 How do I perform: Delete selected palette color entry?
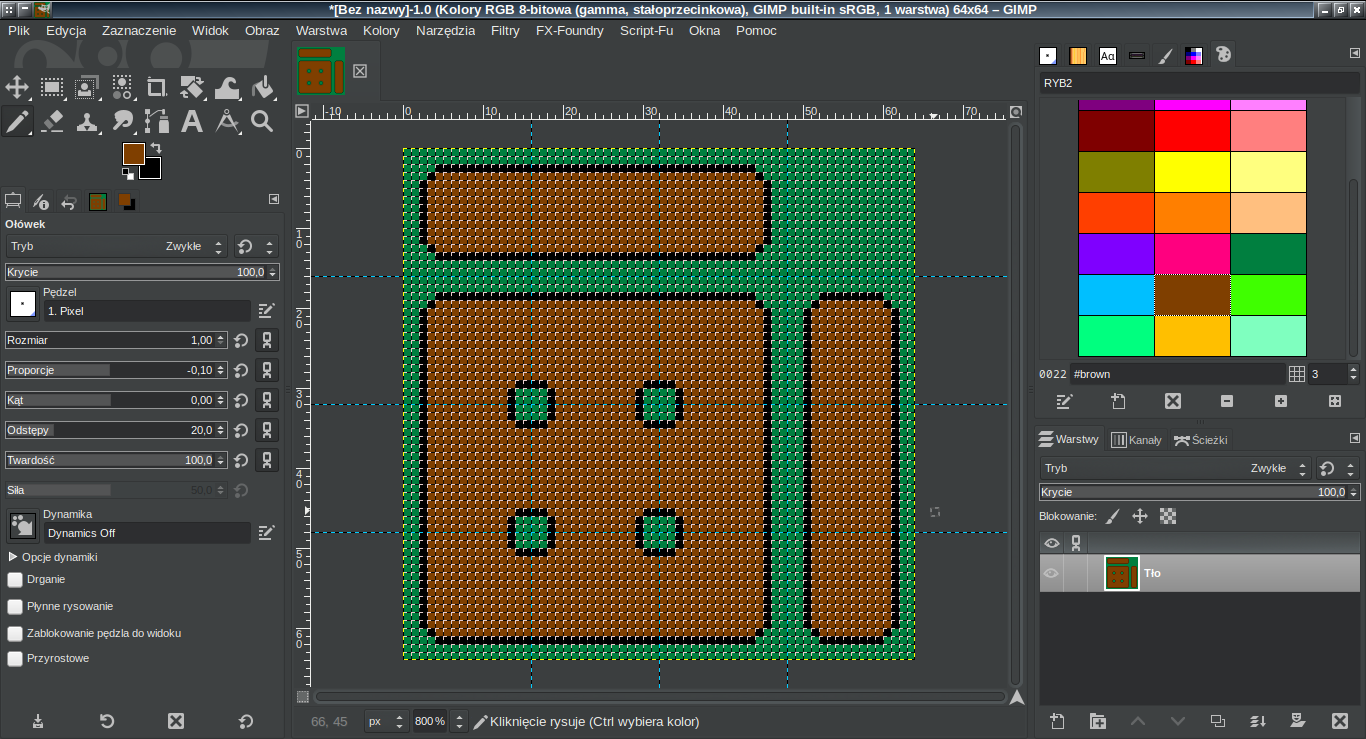click(x=1173, y=401)
